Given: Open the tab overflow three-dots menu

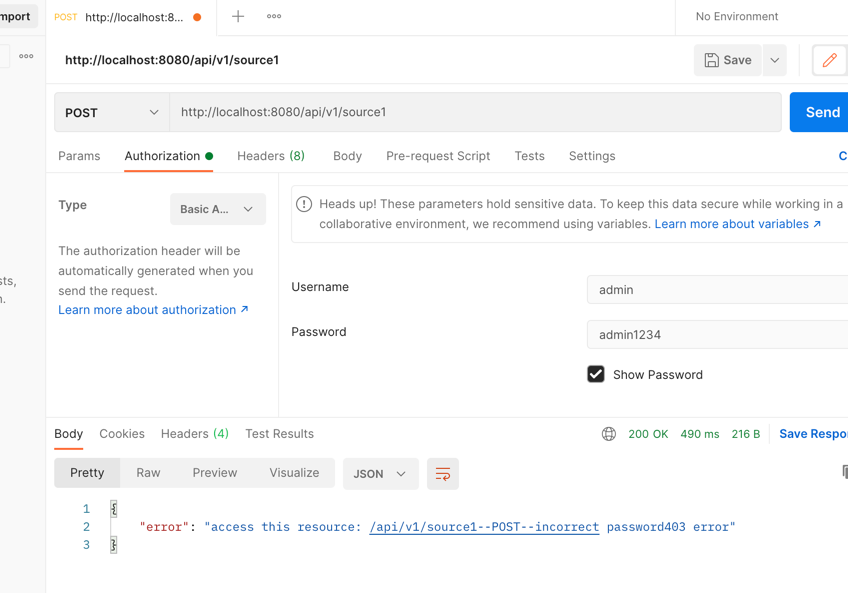Looking at the screenshot, I should pyautogui.click(x=274, y=16).
